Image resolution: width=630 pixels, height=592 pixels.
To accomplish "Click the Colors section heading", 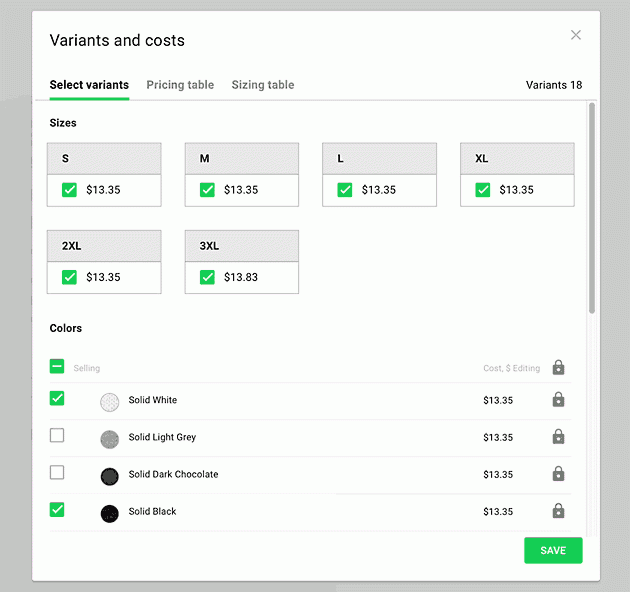I will (65, 328).
